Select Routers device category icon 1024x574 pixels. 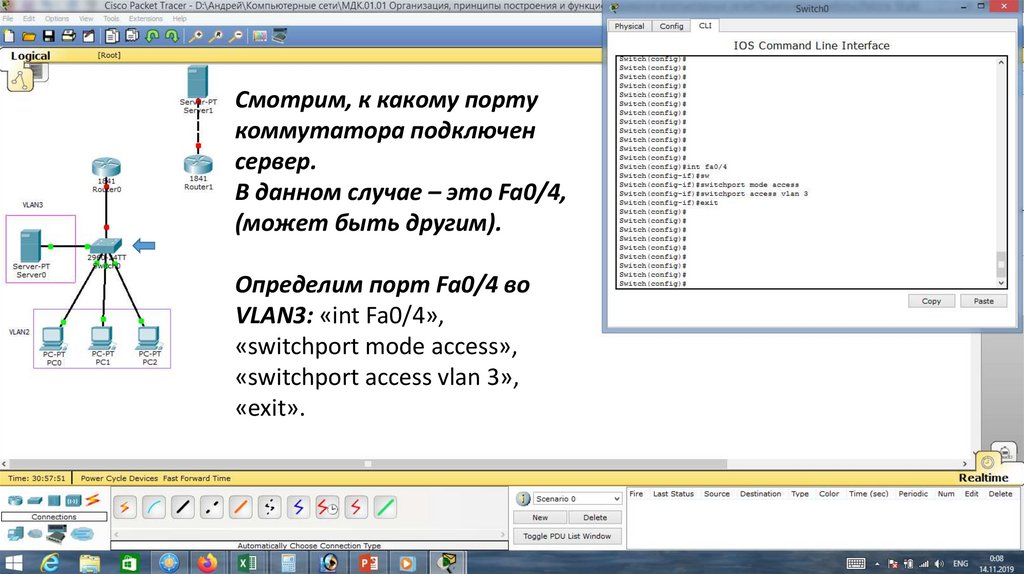click(x=14, y=501)
